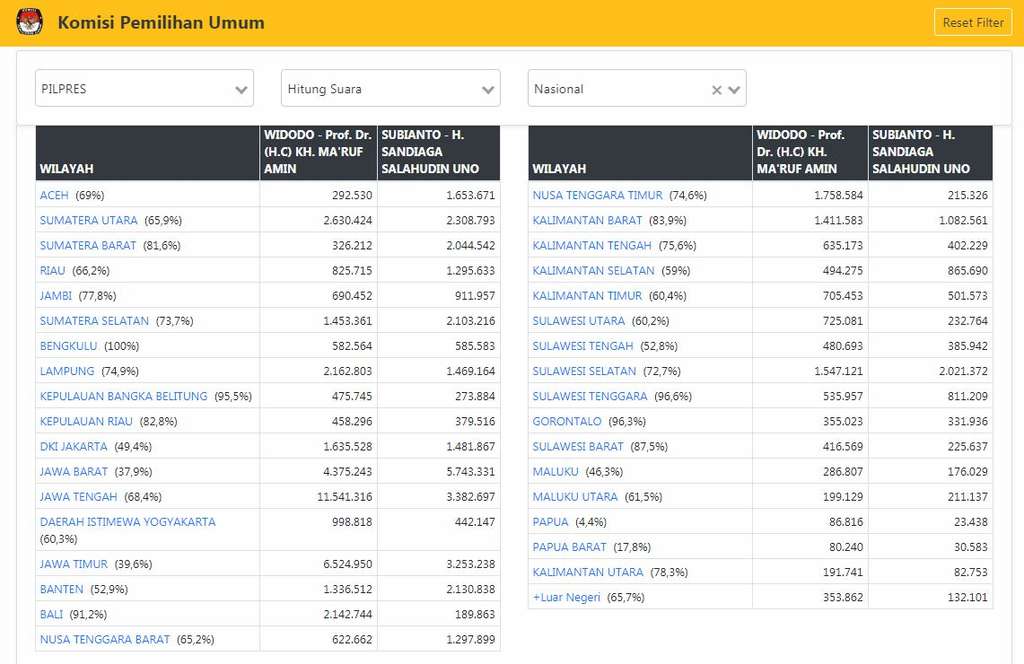
Task: Select the value 11.541.316 in JAWA TENGAH row
Action: (344, 497)
